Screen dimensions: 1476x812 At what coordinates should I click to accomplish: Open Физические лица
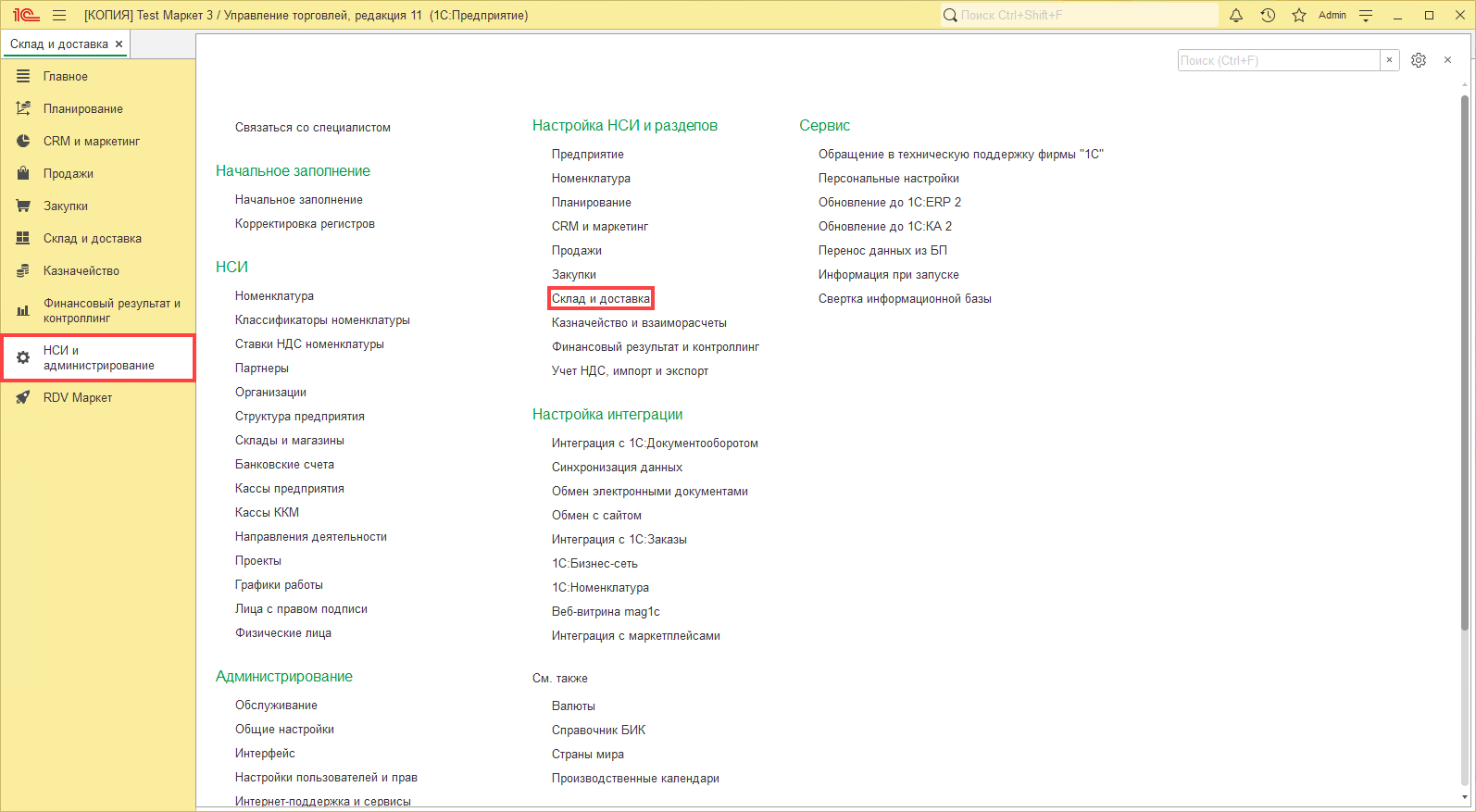pyautogui.click(x=283, y=632)
